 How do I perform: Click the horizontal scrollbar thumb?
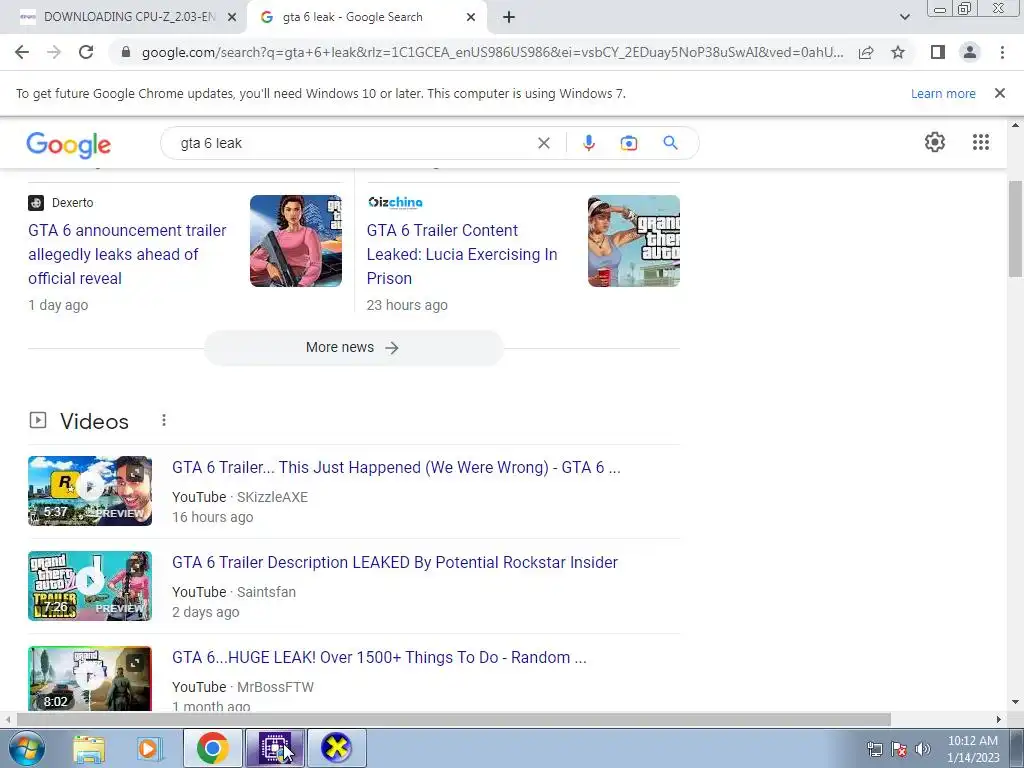453,719
